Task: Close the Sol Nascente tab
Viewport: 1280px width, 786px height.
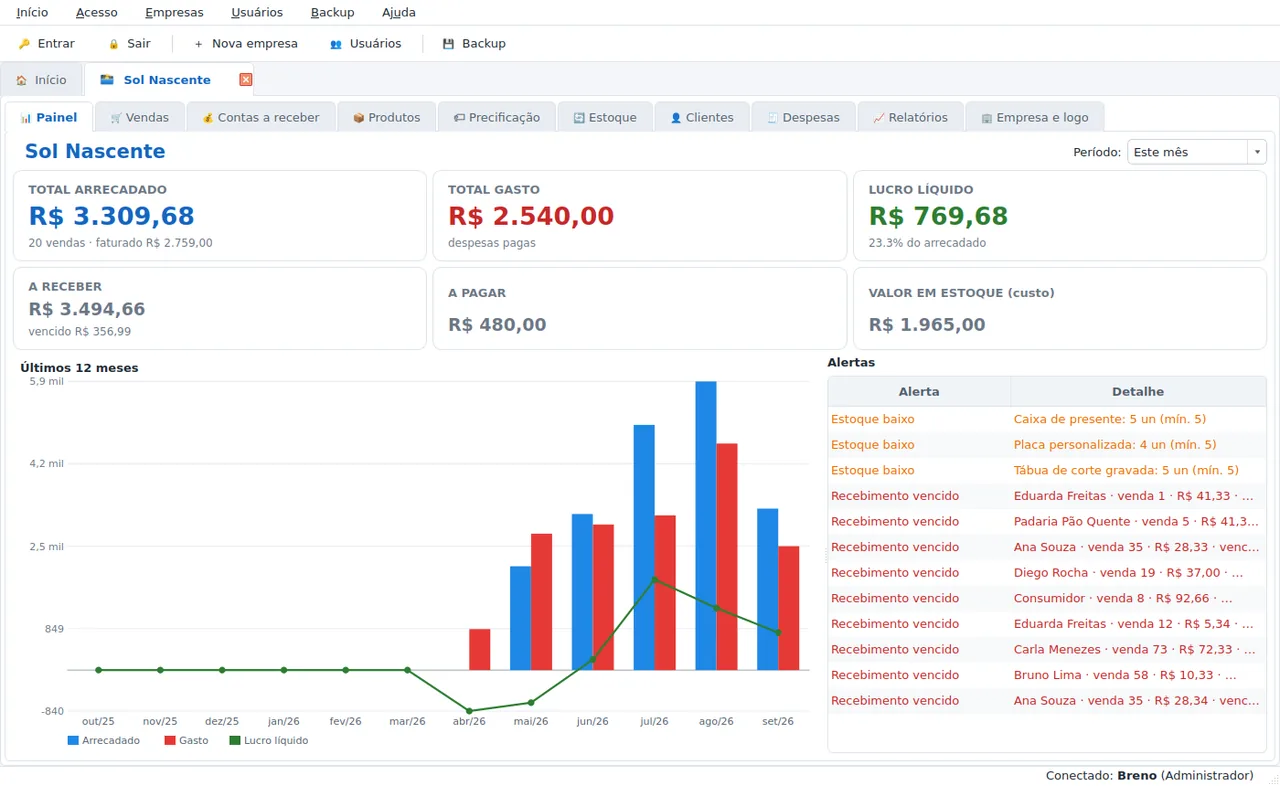Action: (246, 80)
